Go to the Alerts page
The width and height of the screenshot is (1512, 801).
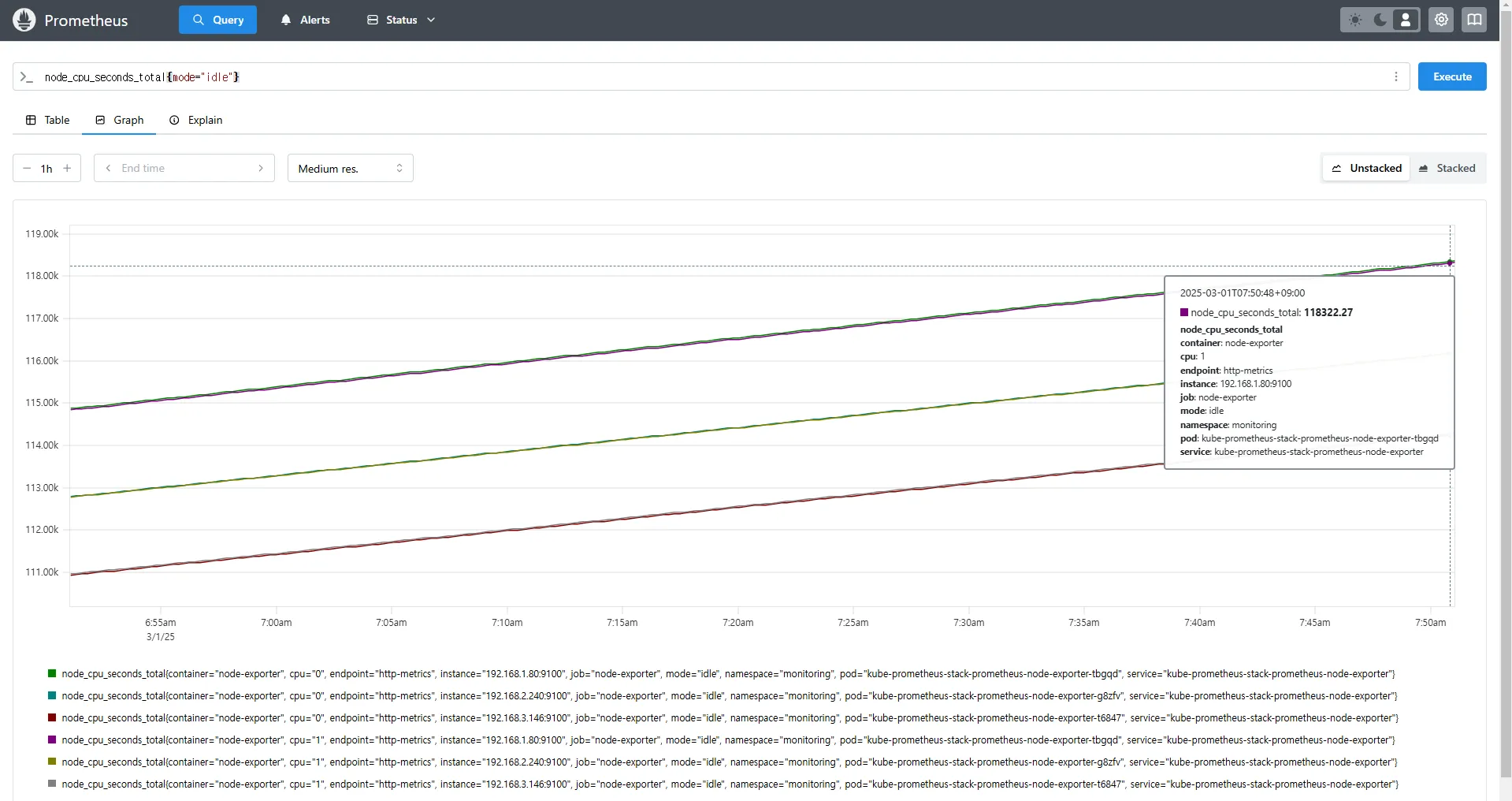305,20
